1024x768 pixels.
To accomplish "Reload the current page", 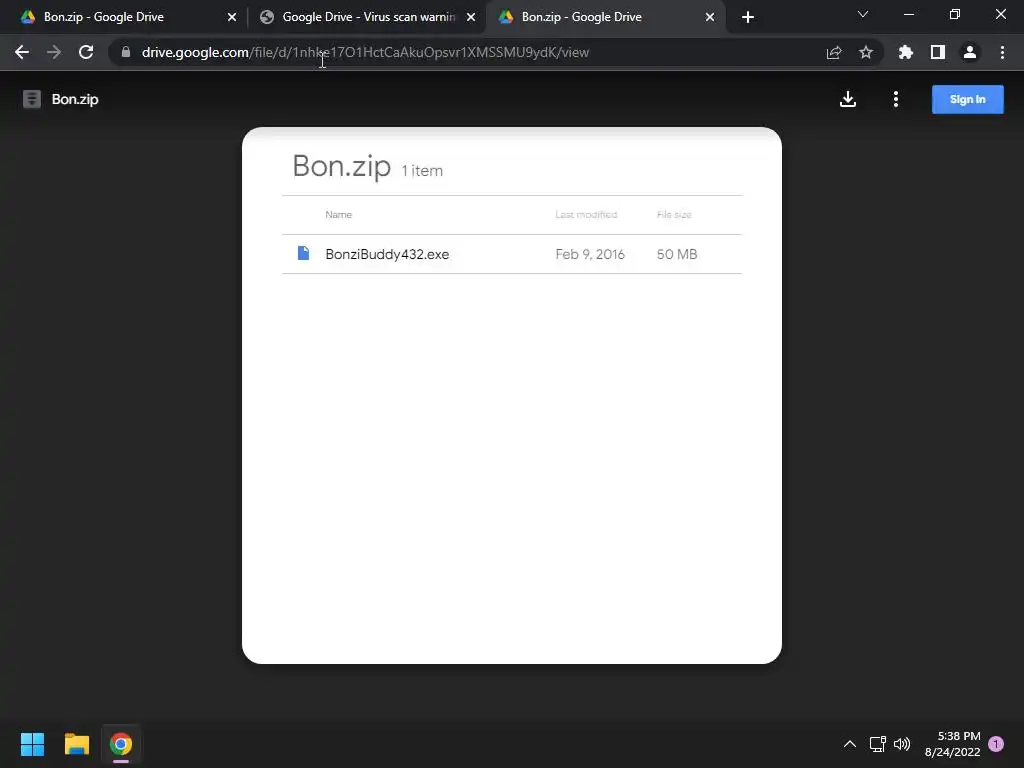I will coord(86,52).
